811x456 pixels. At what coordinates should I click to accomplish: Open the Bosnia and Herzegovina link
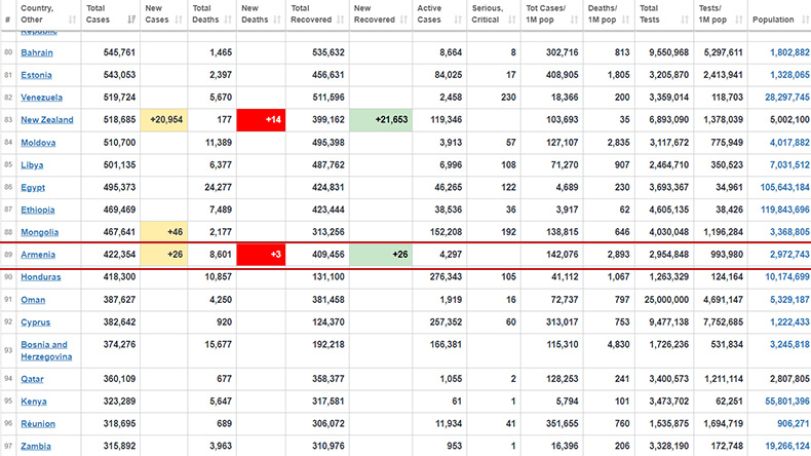tap(46, 351)
